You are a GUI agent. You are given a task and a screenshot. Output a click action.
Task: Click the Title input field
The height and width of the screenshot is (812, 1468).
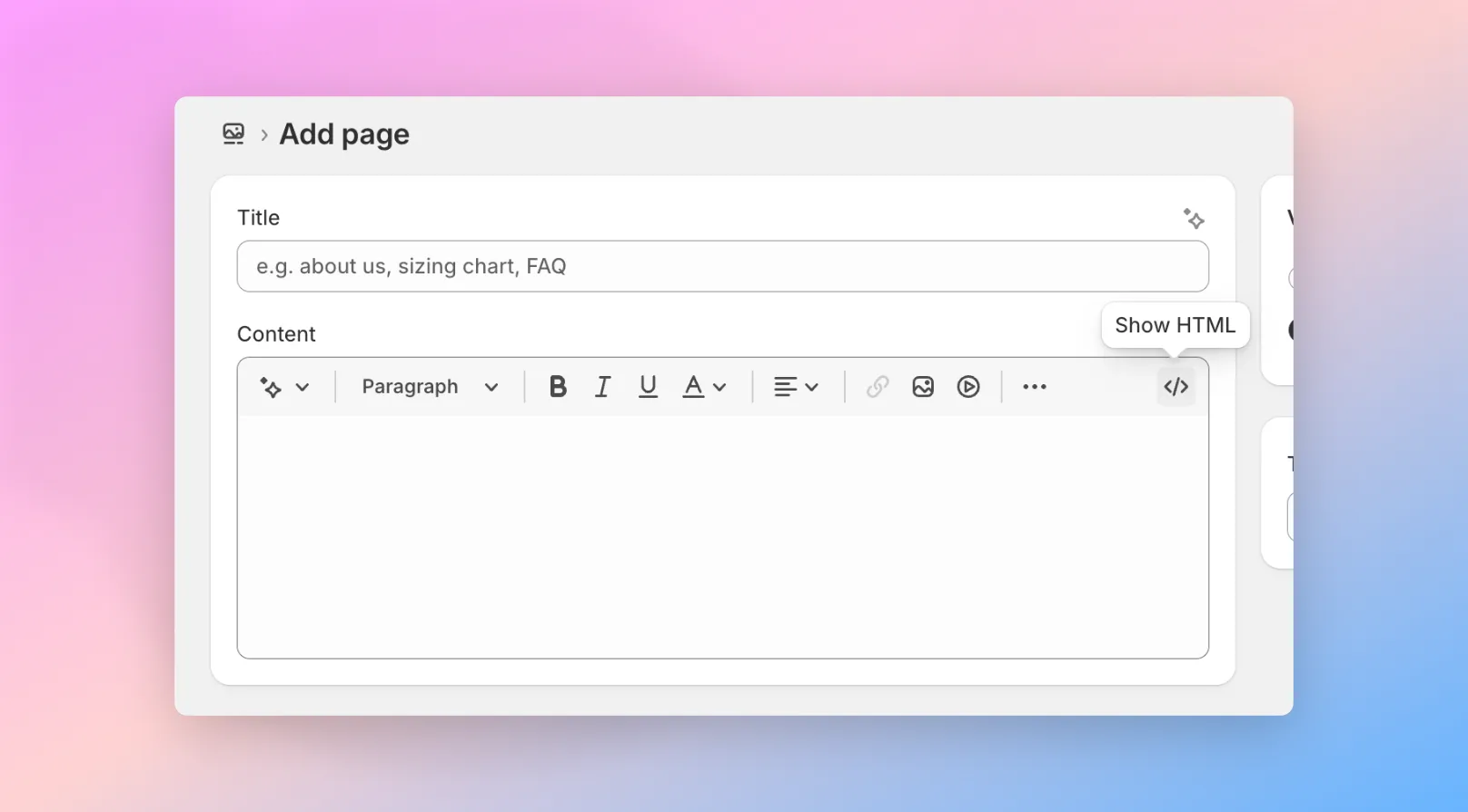pos(722,266)
